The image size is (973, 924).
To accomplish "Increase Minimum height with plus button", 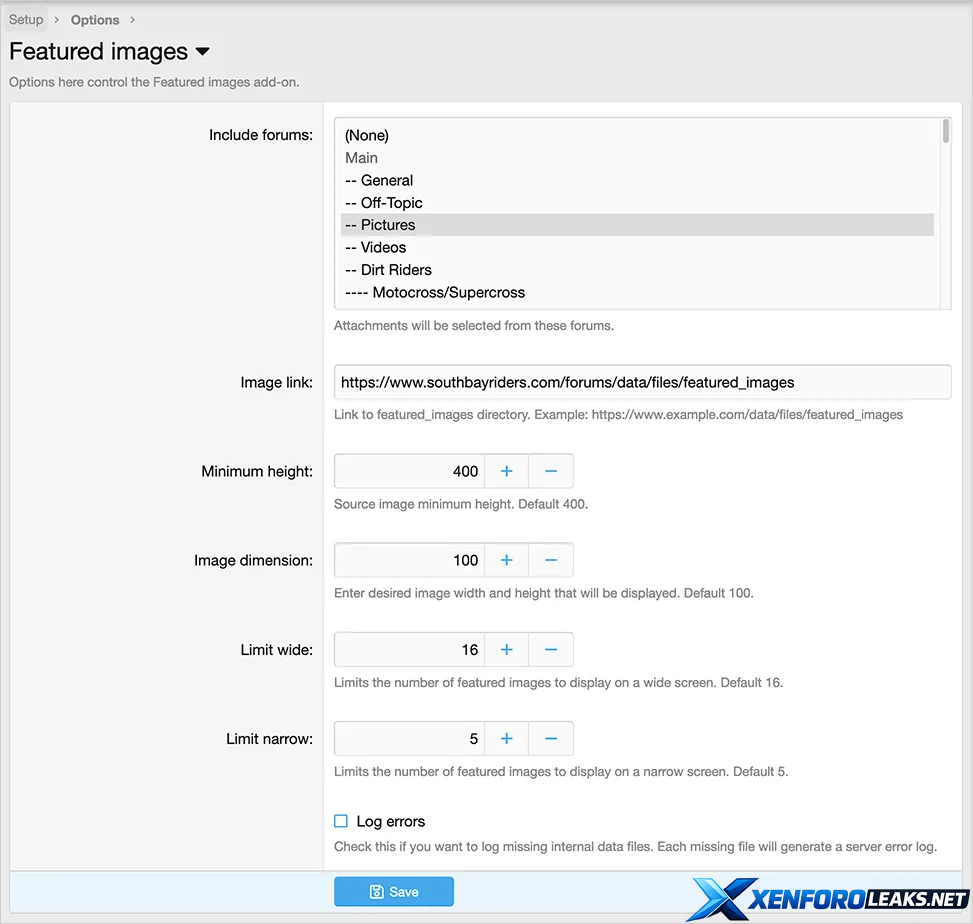I will [506, 471].
